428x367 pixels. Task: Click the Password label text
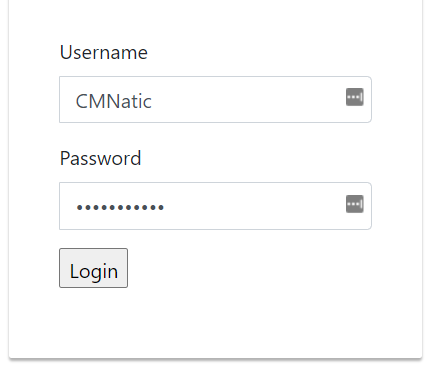[x=101, y=158]
